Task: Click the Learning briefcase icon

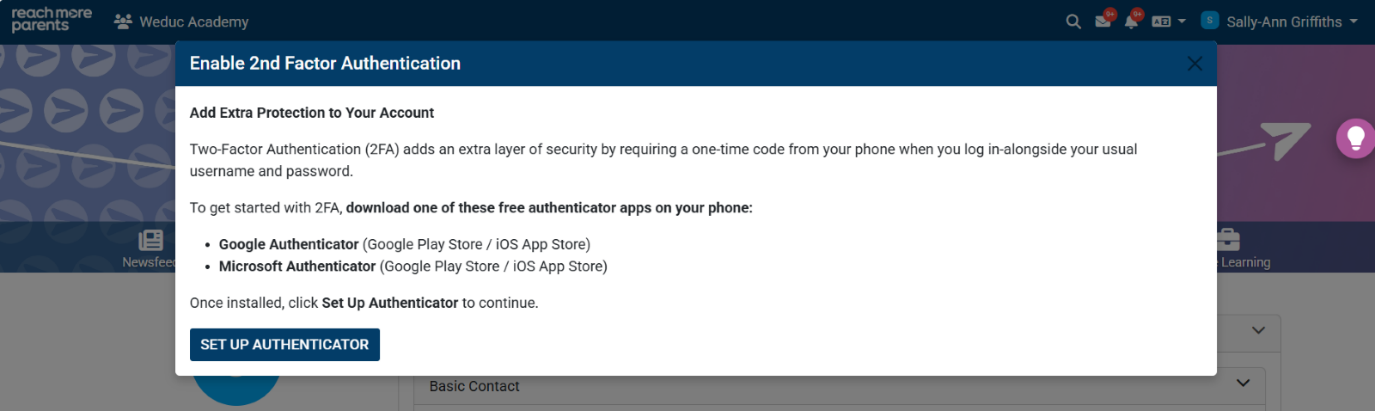Action: (x=1227, y=240)
